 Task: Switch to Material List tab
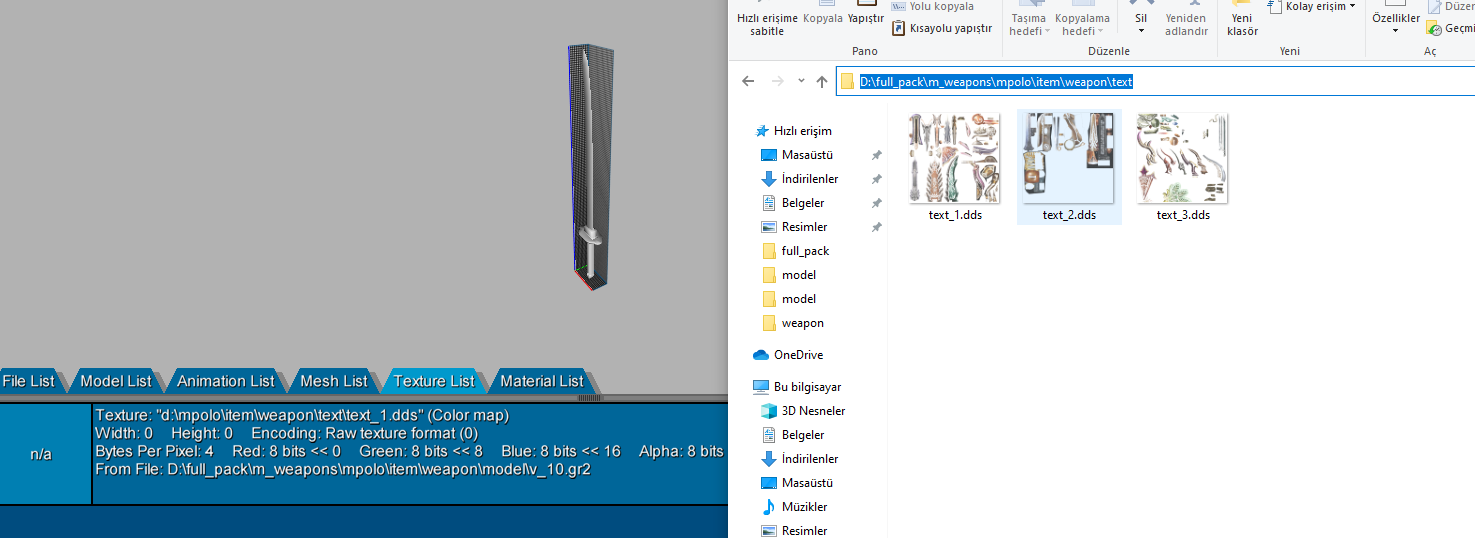pos(541,381)
